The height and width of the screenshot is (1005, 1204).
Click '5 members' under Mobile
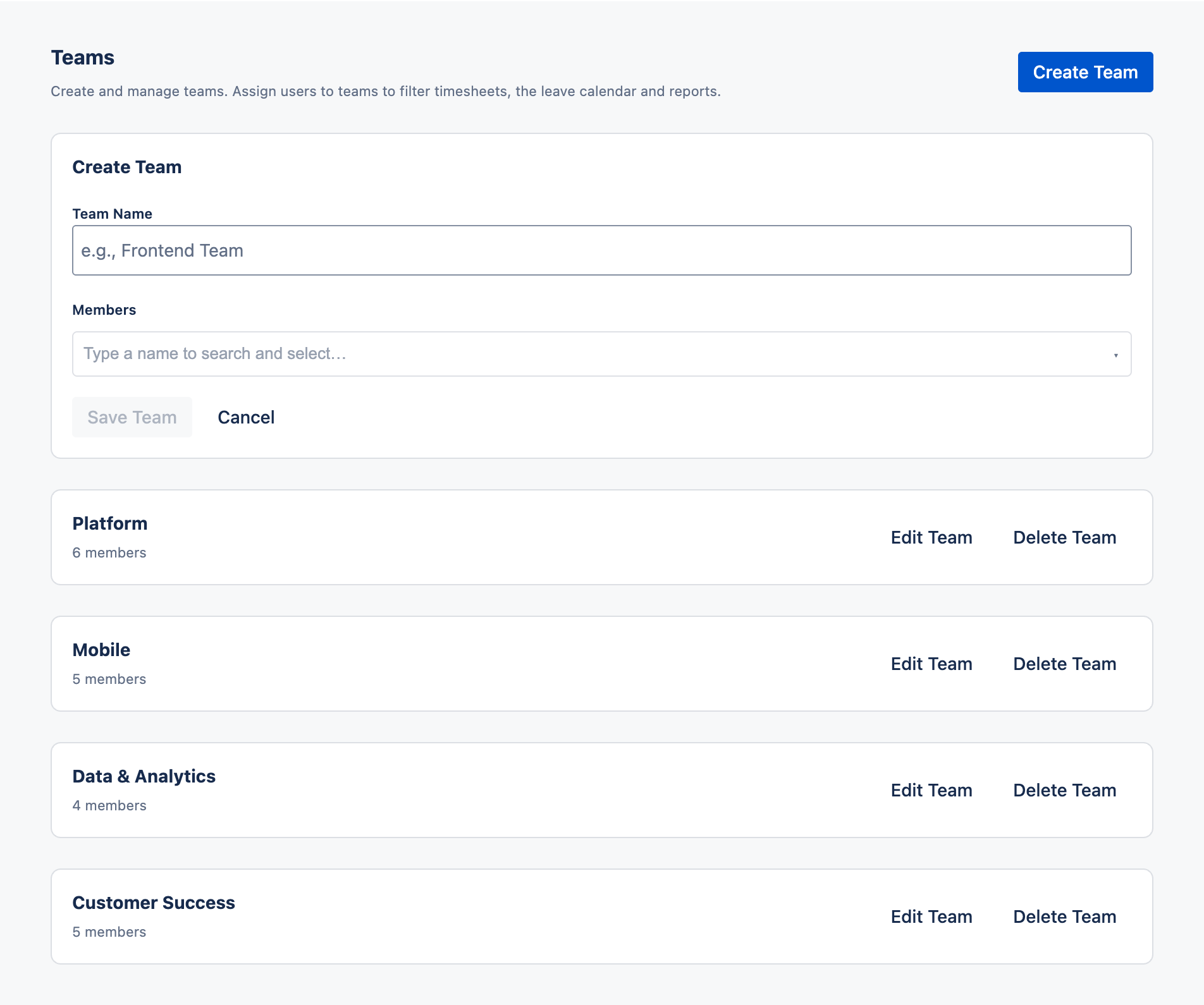pos(109,679)
